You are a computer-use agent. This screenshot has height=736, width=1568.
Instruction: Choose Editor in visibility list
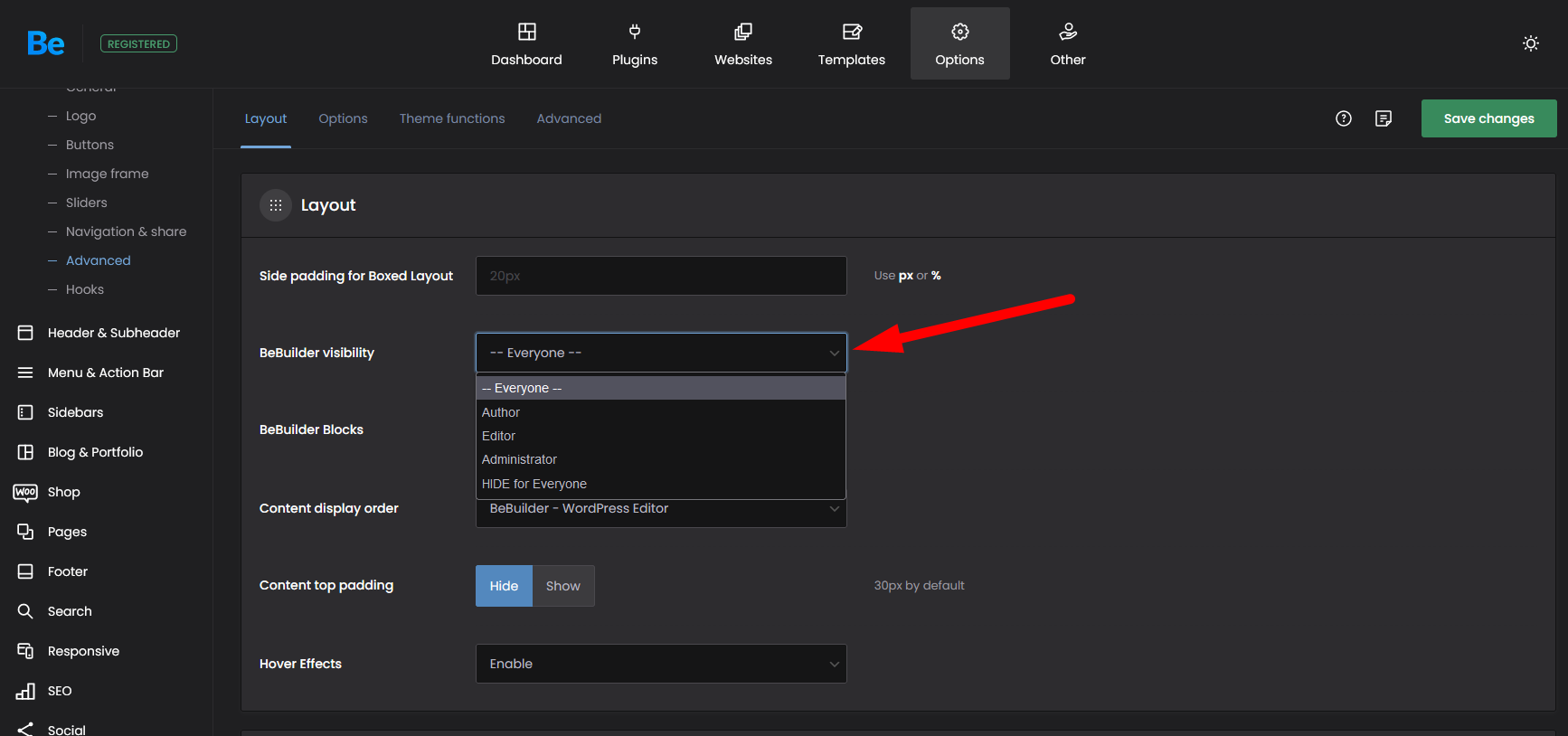(661, 436)
